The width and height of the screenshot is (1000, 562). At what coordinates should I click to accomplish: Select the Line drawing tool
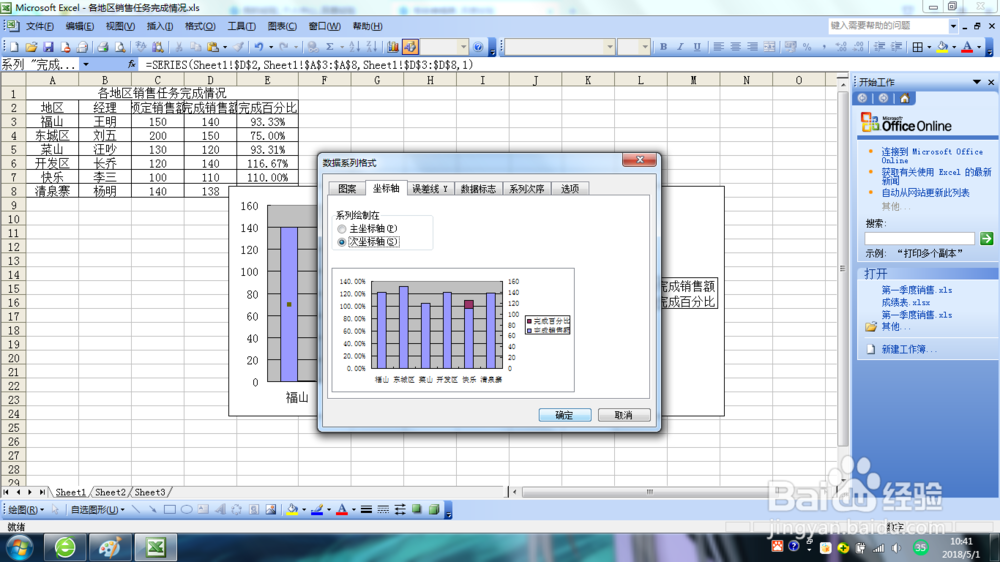136,510
